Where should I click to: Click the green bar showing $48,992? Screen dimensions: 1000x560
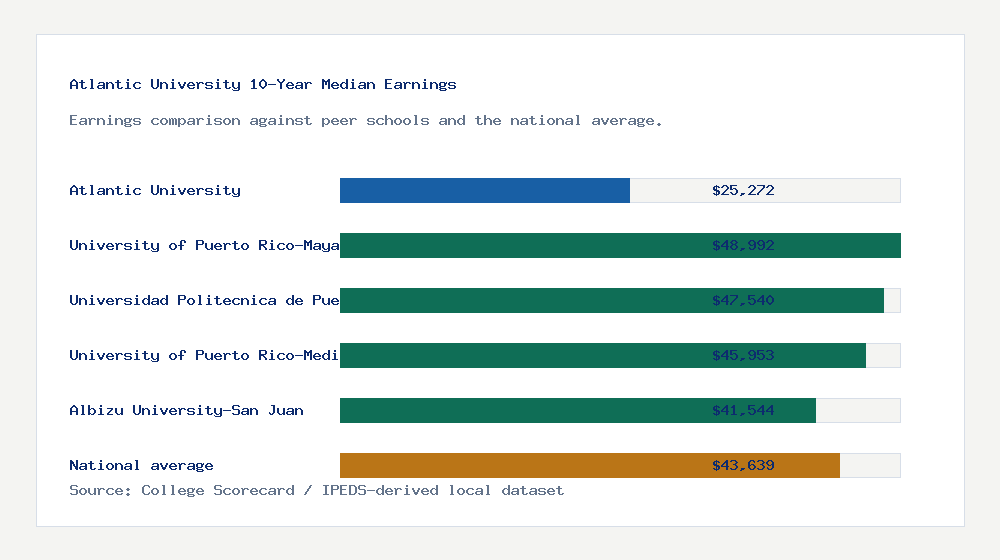pos(621,246)
